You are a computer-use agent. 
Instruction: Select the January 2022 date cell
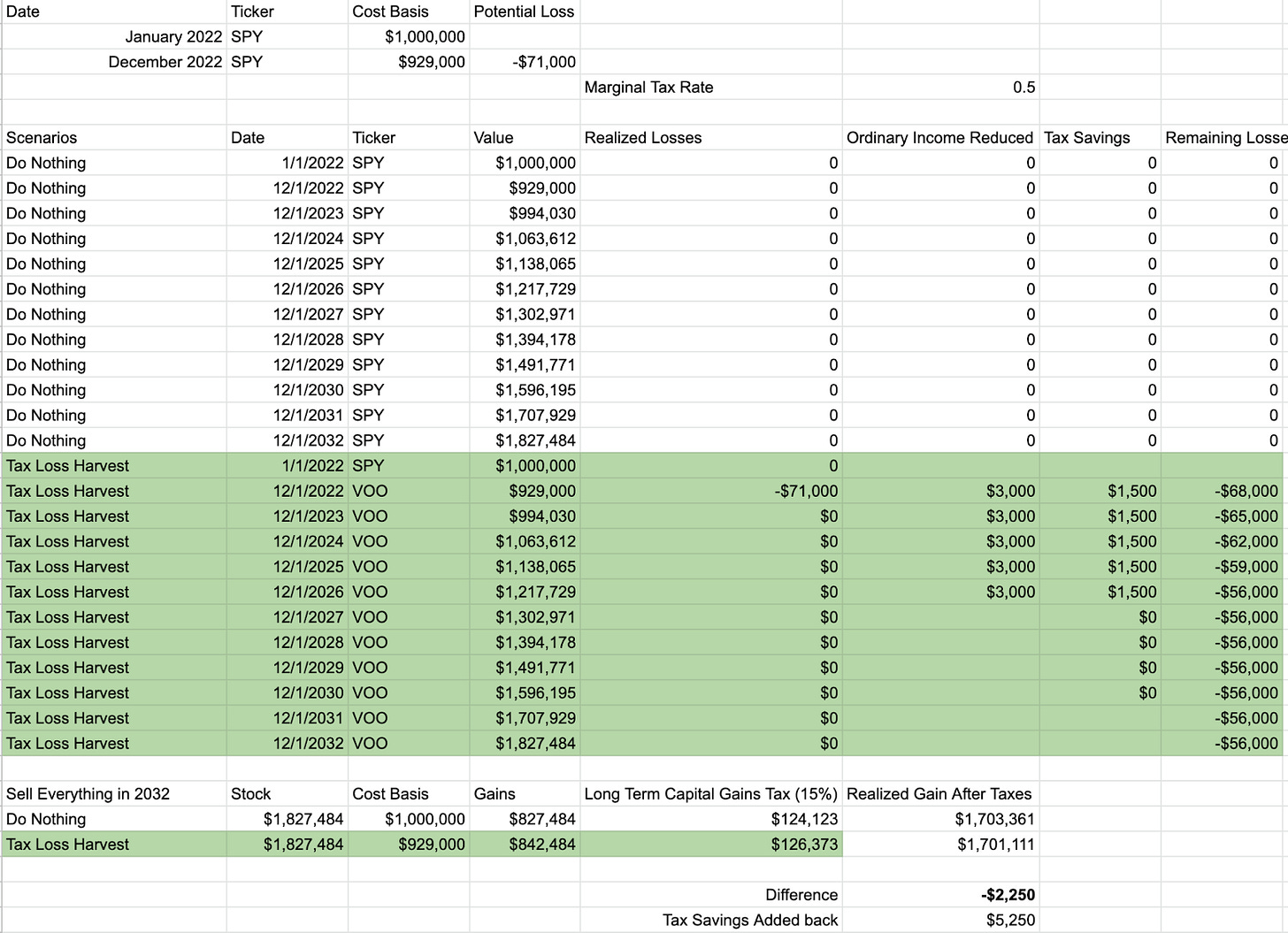[114, 37]
